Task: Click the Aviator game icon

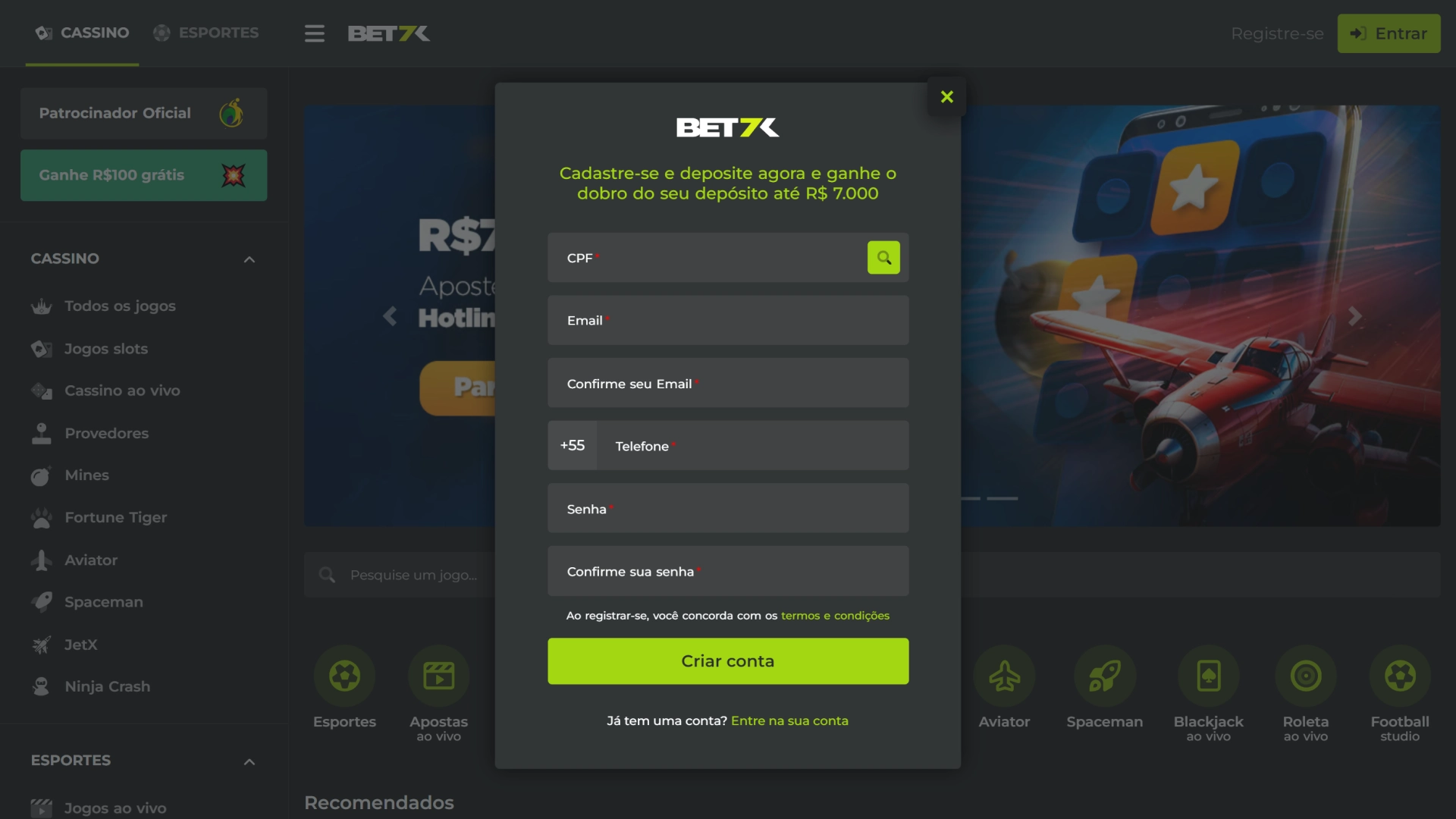Action: coord(1004,675)
